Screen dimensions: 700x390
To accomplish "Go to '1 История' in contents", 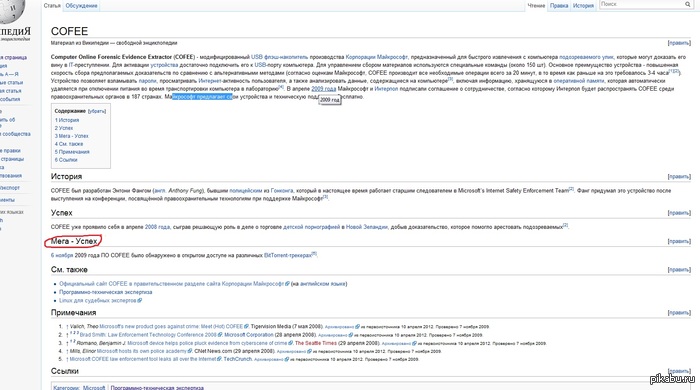I will (x=67, y=120).
